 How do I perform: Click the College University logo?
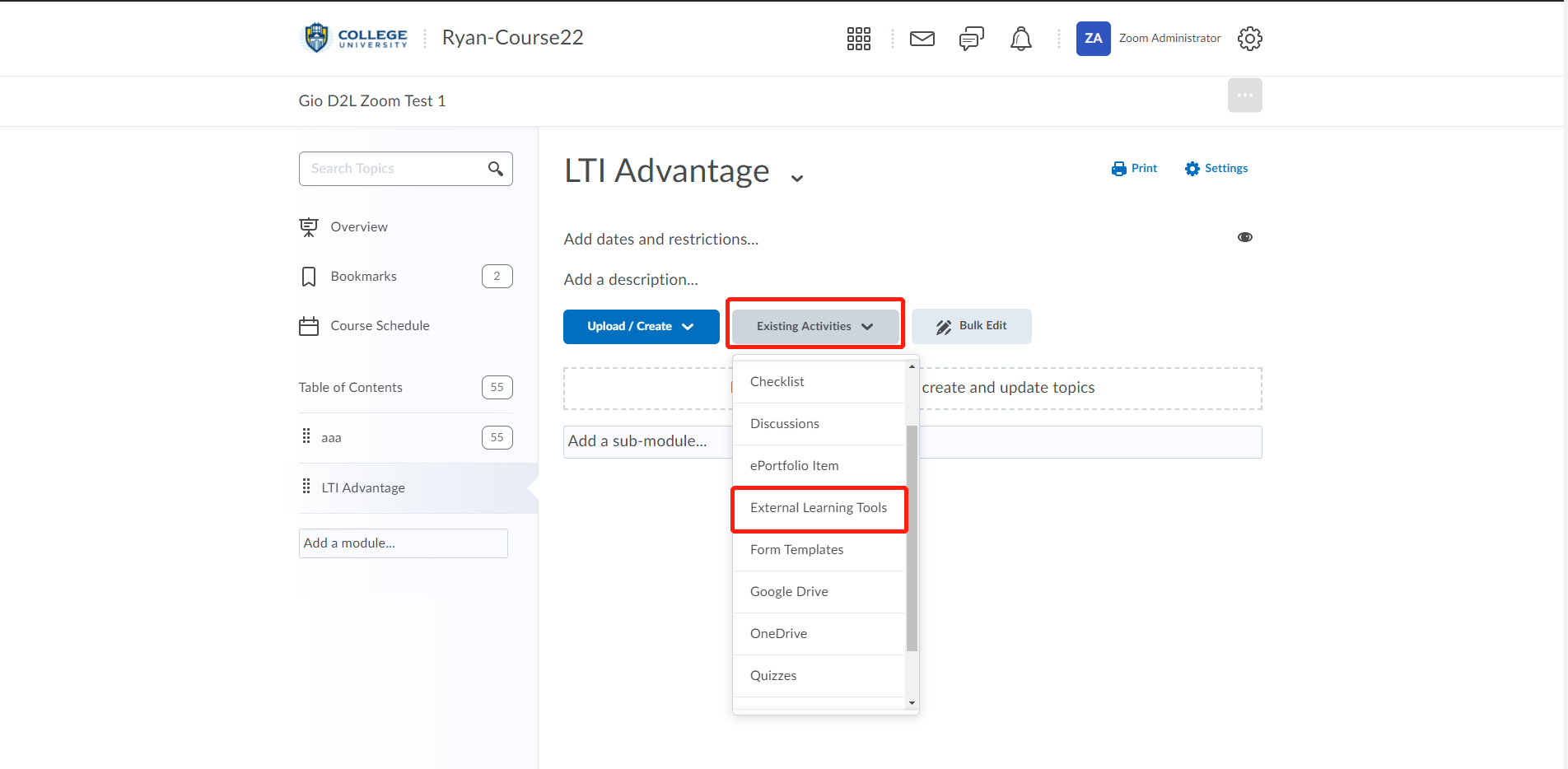tap(355, 38)
